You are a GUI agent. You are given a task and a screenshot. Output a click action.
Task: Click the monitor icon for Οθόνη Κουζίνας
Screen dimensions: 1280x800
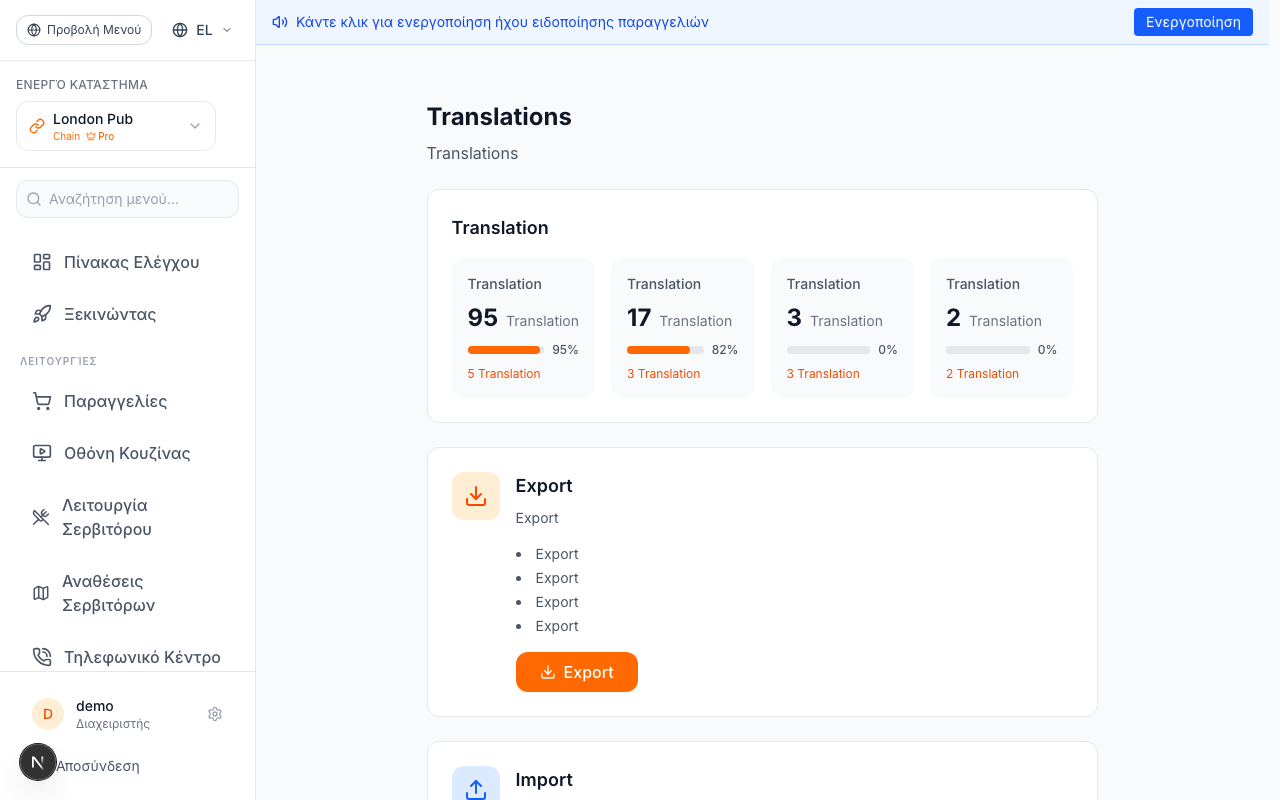pos(42,453)
